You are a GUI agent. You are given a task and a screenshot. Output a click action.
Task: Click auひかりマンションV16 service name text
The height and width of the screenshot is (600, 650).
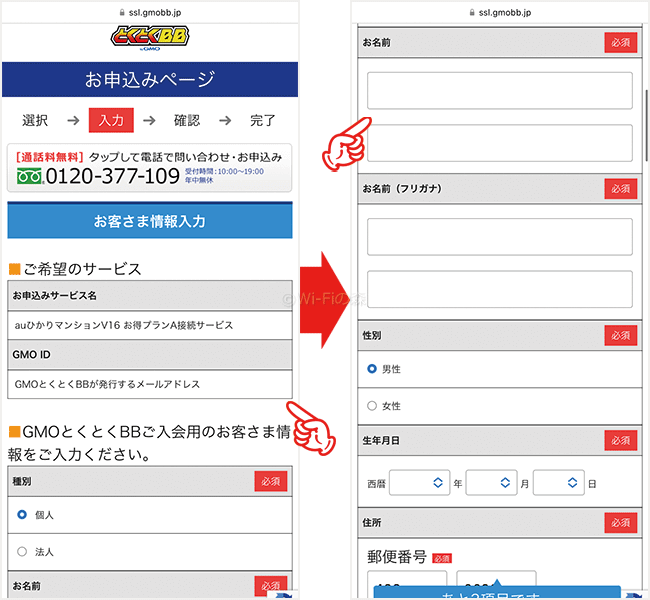pyautogui.click(x=124, y=326)
